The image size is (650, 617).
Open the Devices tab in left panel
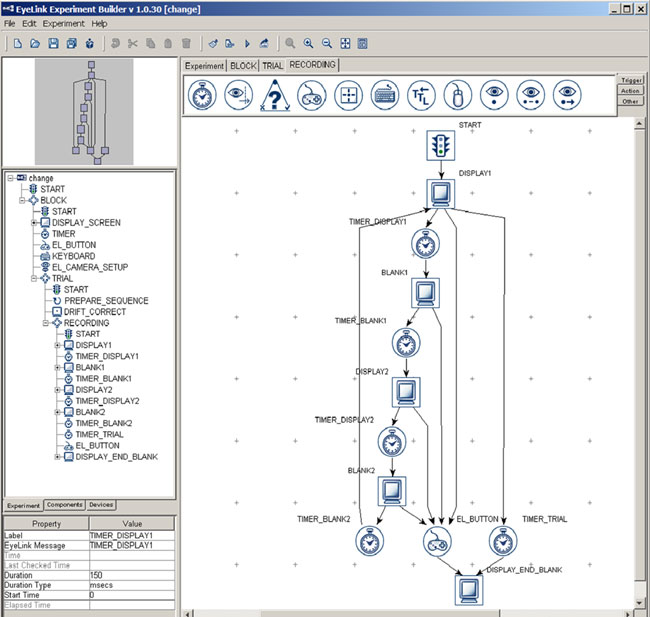click(x=101, y=505)
